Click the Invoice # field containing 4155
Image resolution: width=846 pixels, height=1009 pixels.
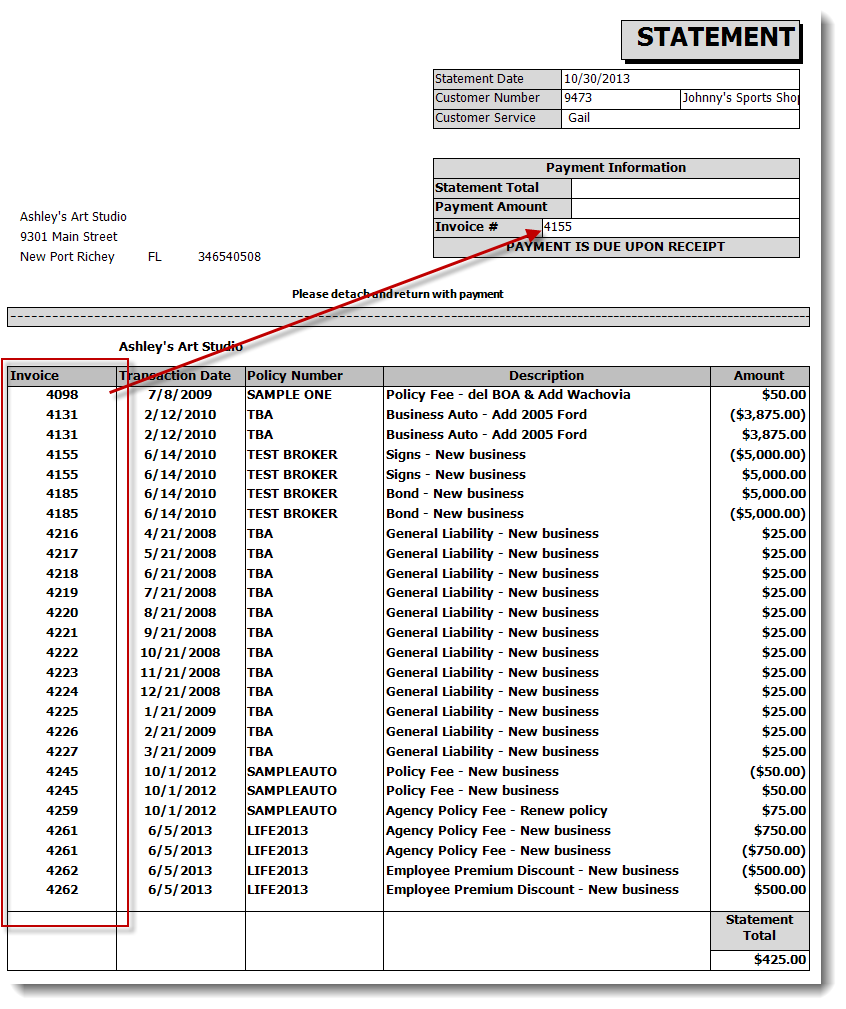[x=671, y=227]
